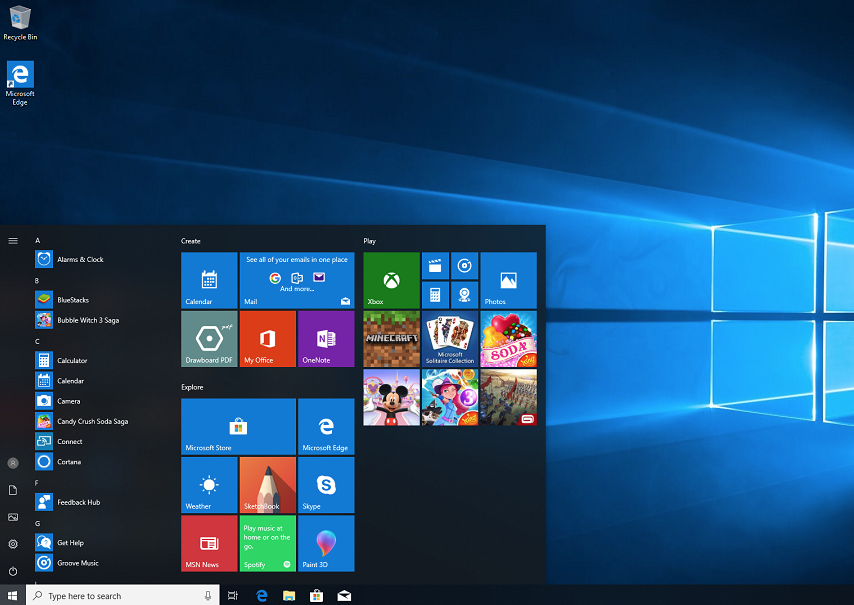Open the Photos tile
The image size is (854, 605).
point(509,280)
